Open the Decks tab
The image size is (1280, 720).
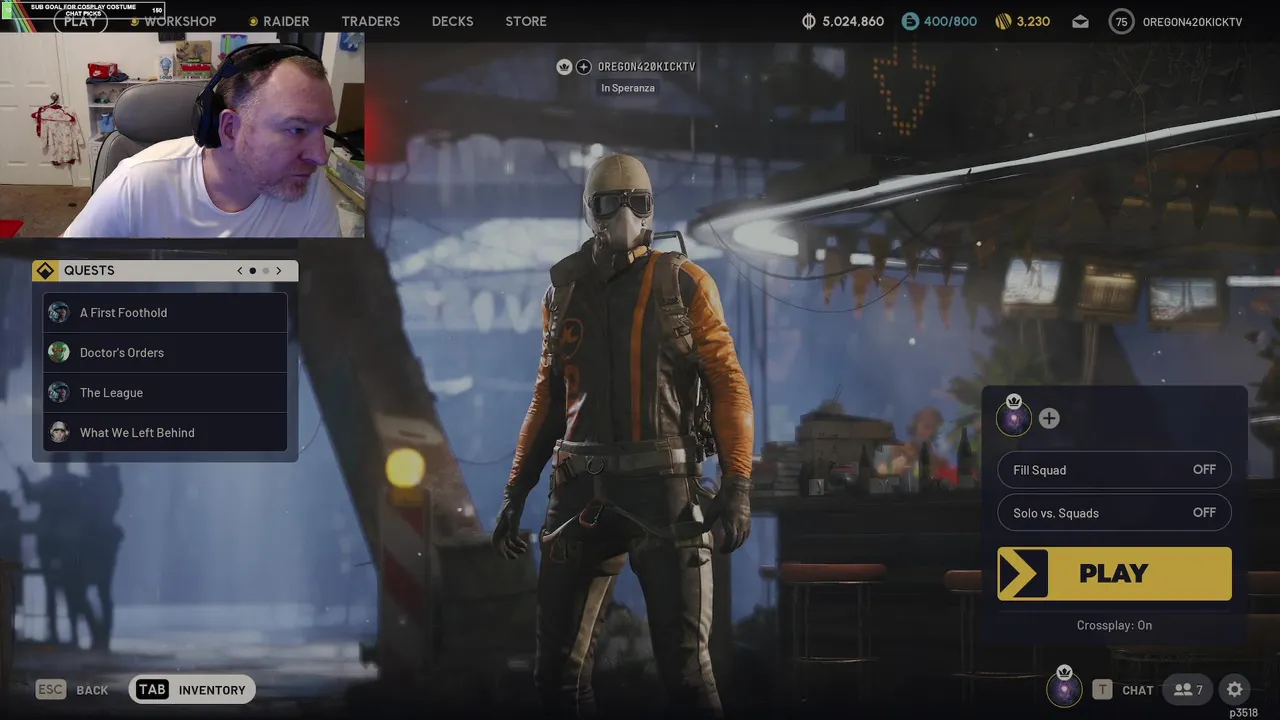coord(452,21)
